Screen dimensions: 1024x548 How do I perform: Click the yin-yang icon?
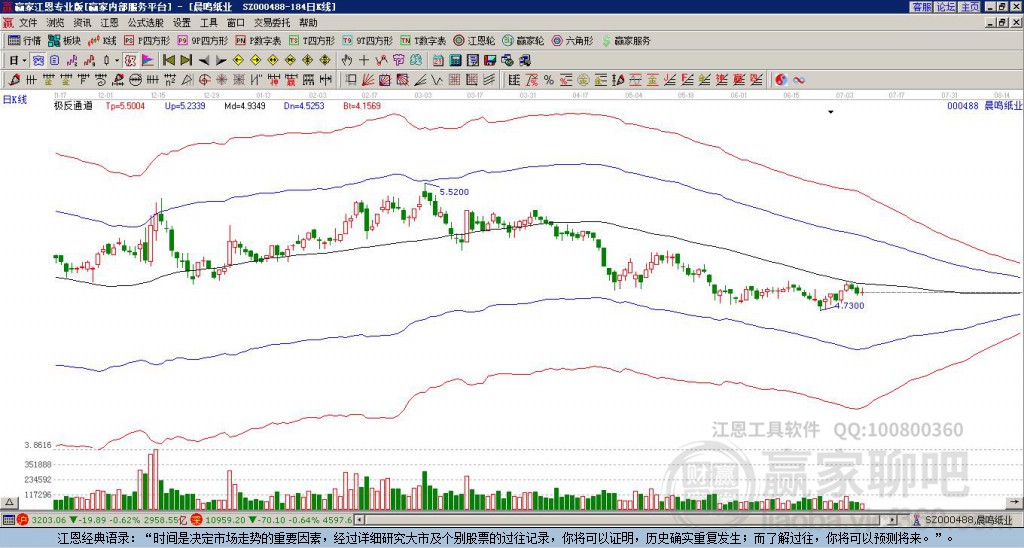pyautogui.click(x=781, y=80)
